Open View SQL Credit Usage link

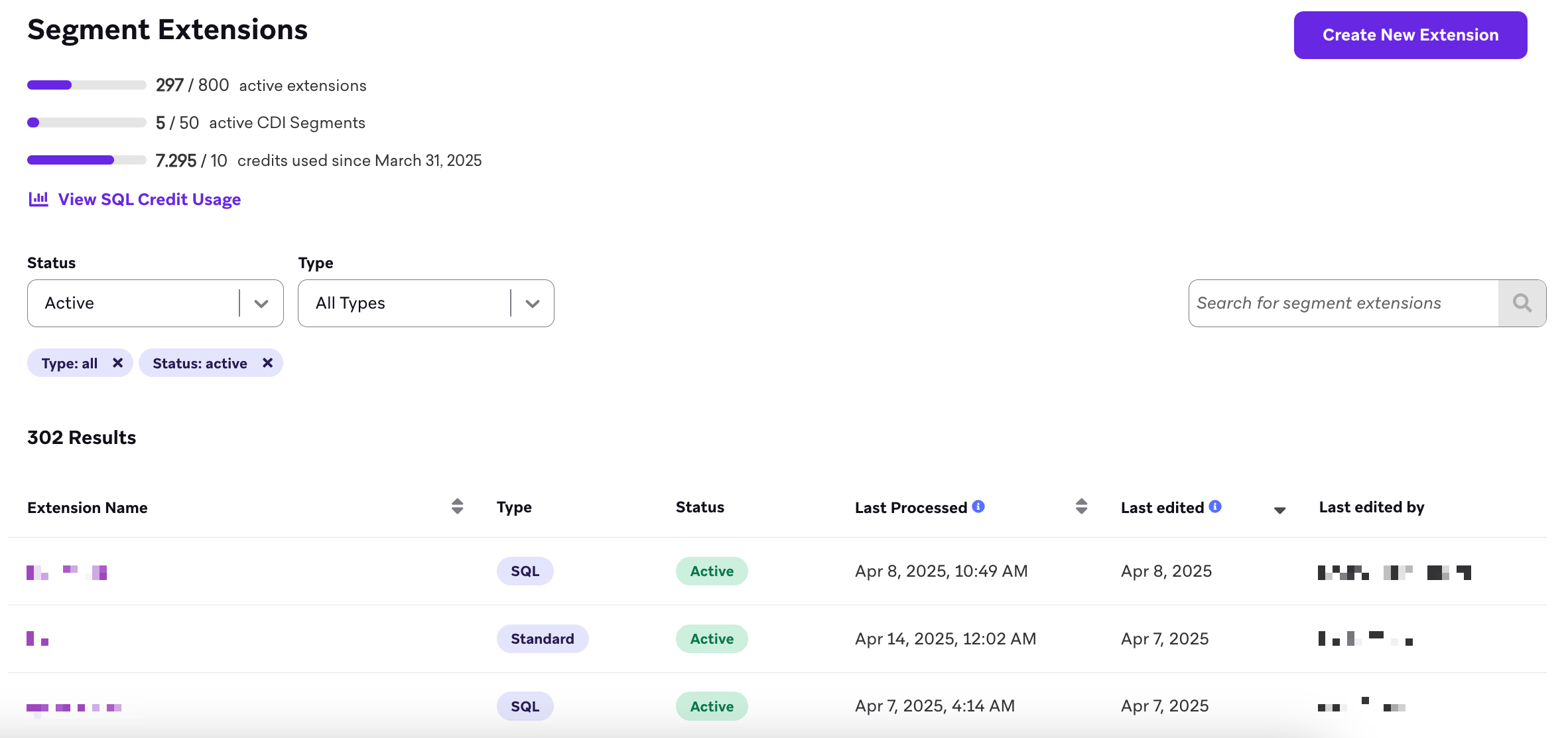tap(149, 199)
